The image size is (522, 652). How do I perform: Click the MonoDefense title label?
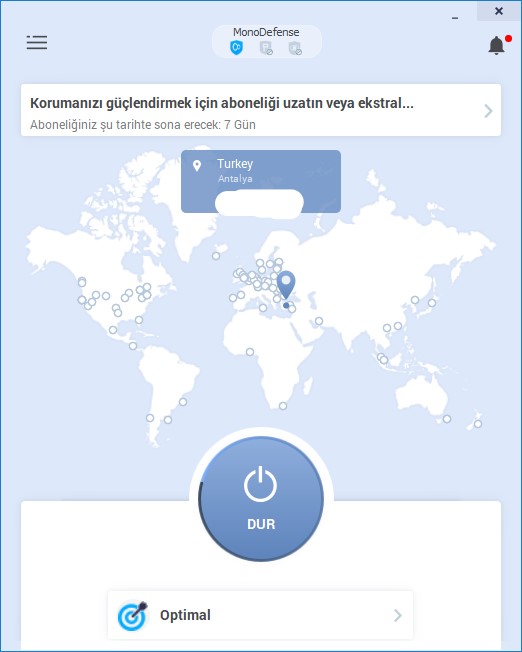click(x=266, y=32)
